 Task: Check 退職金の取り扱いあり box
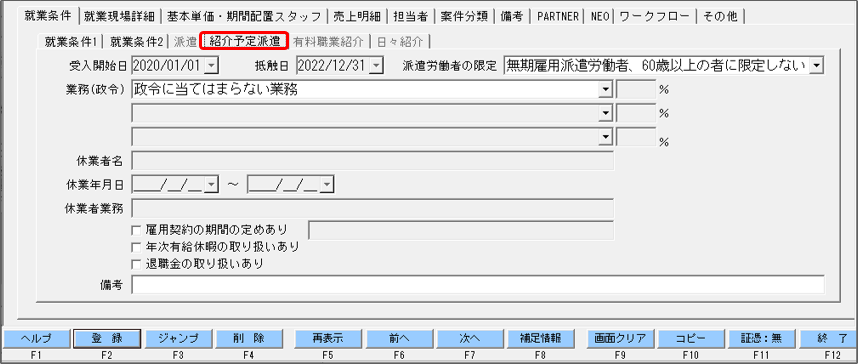point(137,264)
